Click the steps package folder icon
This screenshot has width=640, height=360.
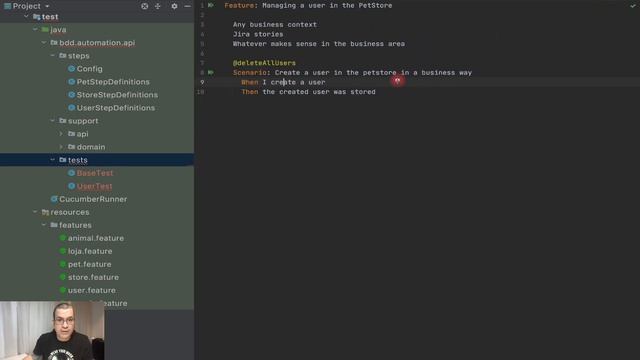point(62,56)
